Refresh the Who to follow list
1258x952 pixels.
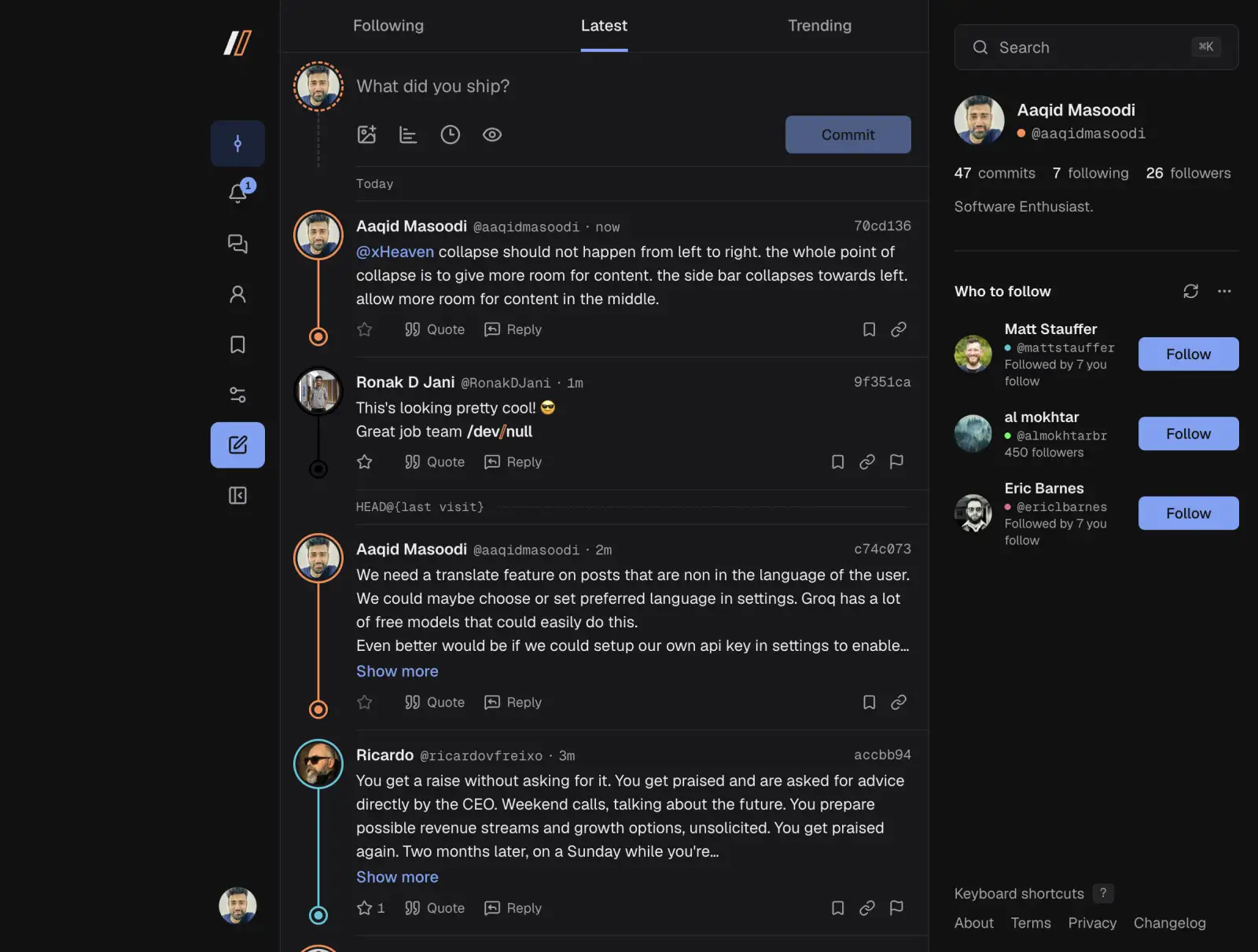point(1191,291)
